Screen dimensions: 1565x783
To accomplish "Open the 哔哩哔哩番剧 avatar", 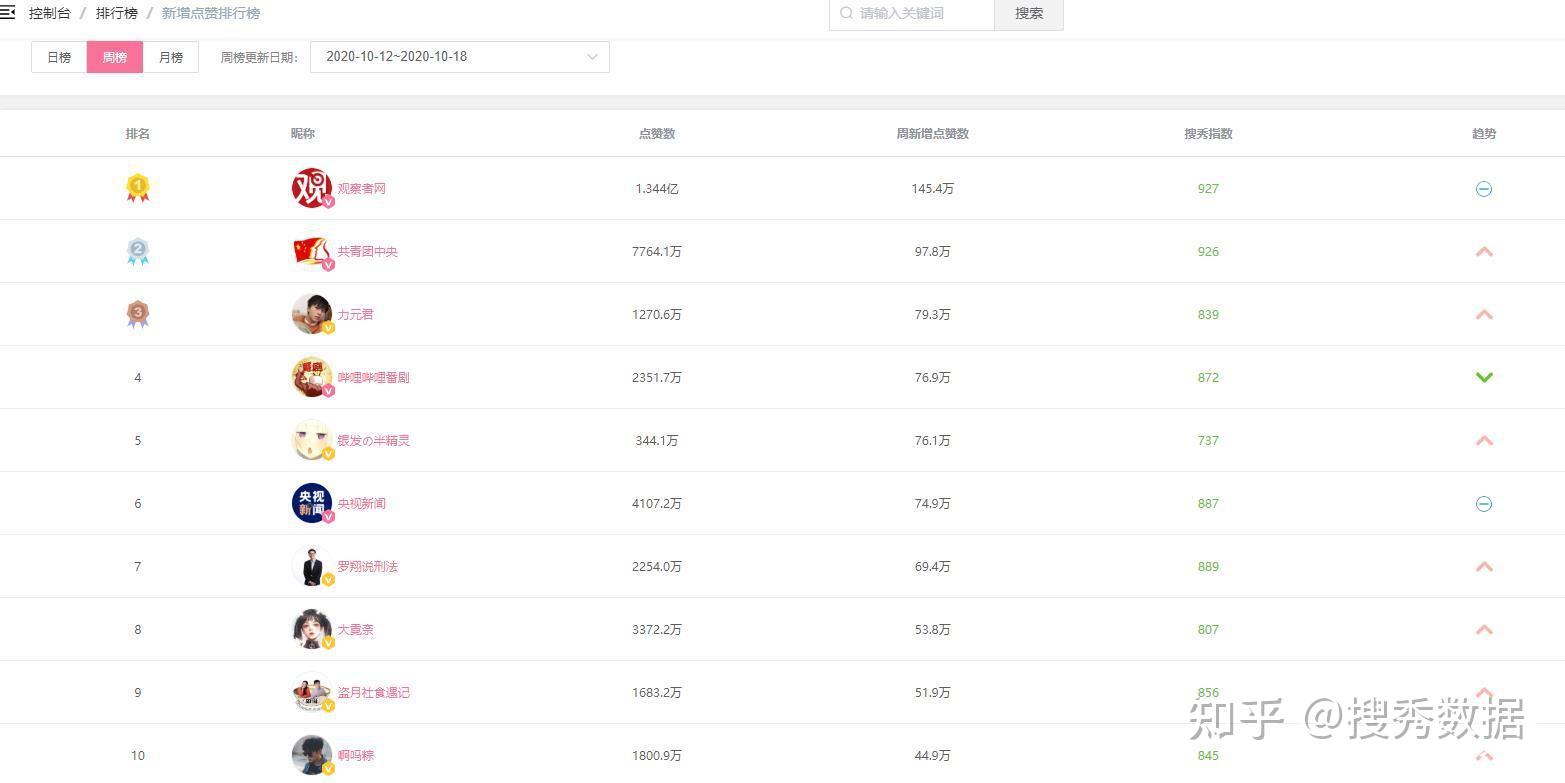I will (x=312, y=377).
